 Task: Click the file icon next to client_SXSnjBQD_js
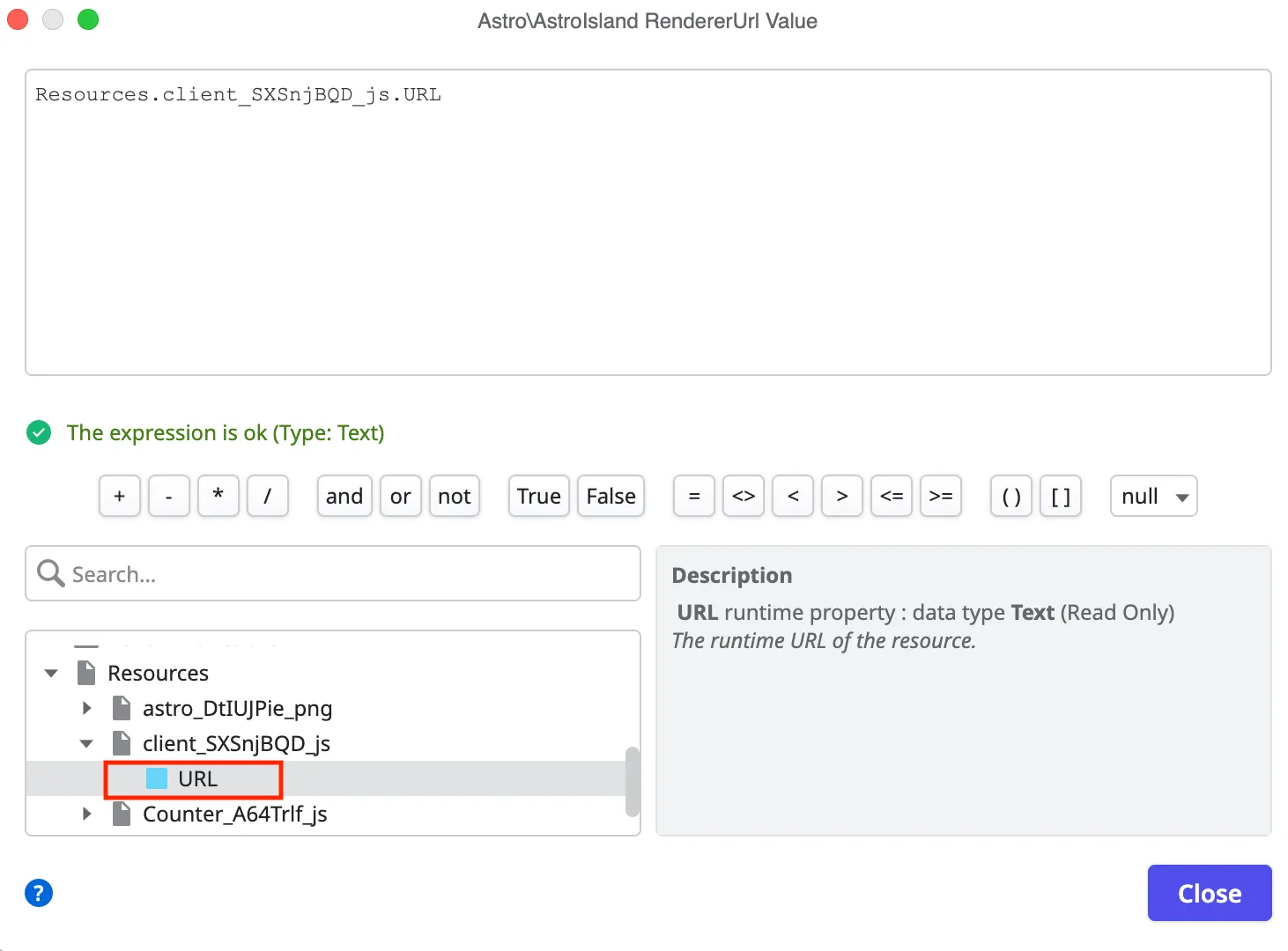point(121,743)
